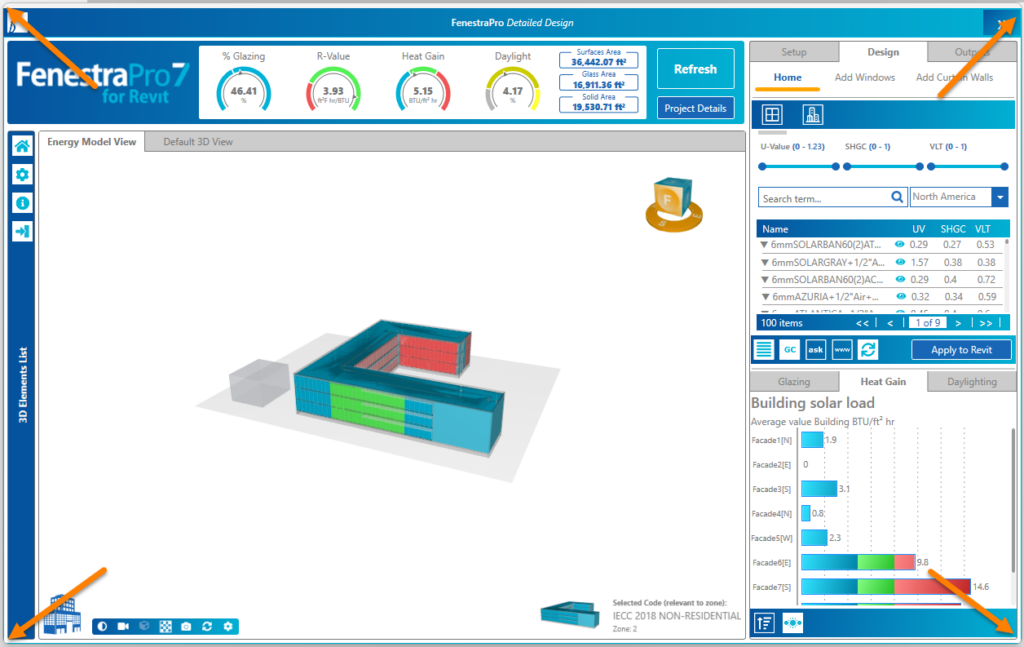
Task: Click the SHGC range slider right handle
Action: [x=920, y=166]
